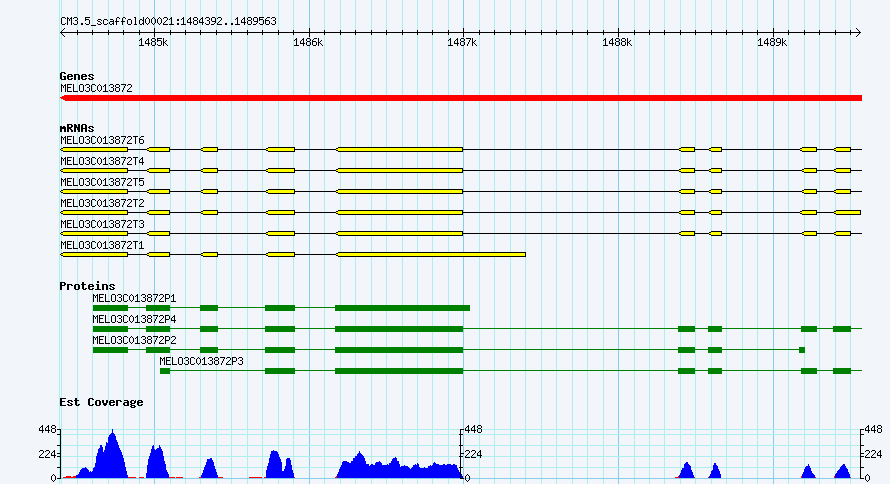Click the longest green block of MELO3C013872P1

coord(402,308)
